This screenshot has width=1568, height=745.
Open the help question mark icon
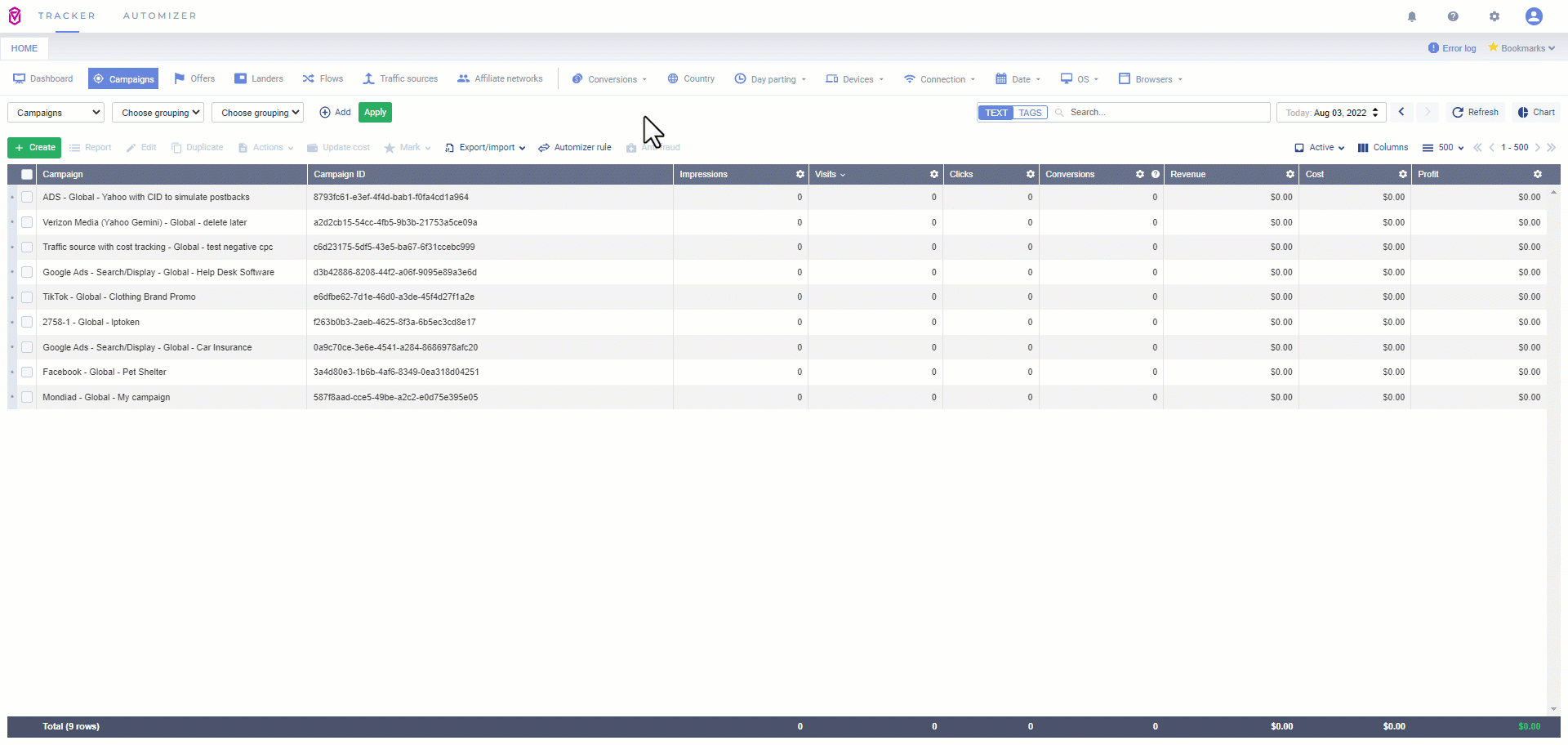tap(1453, 16)
